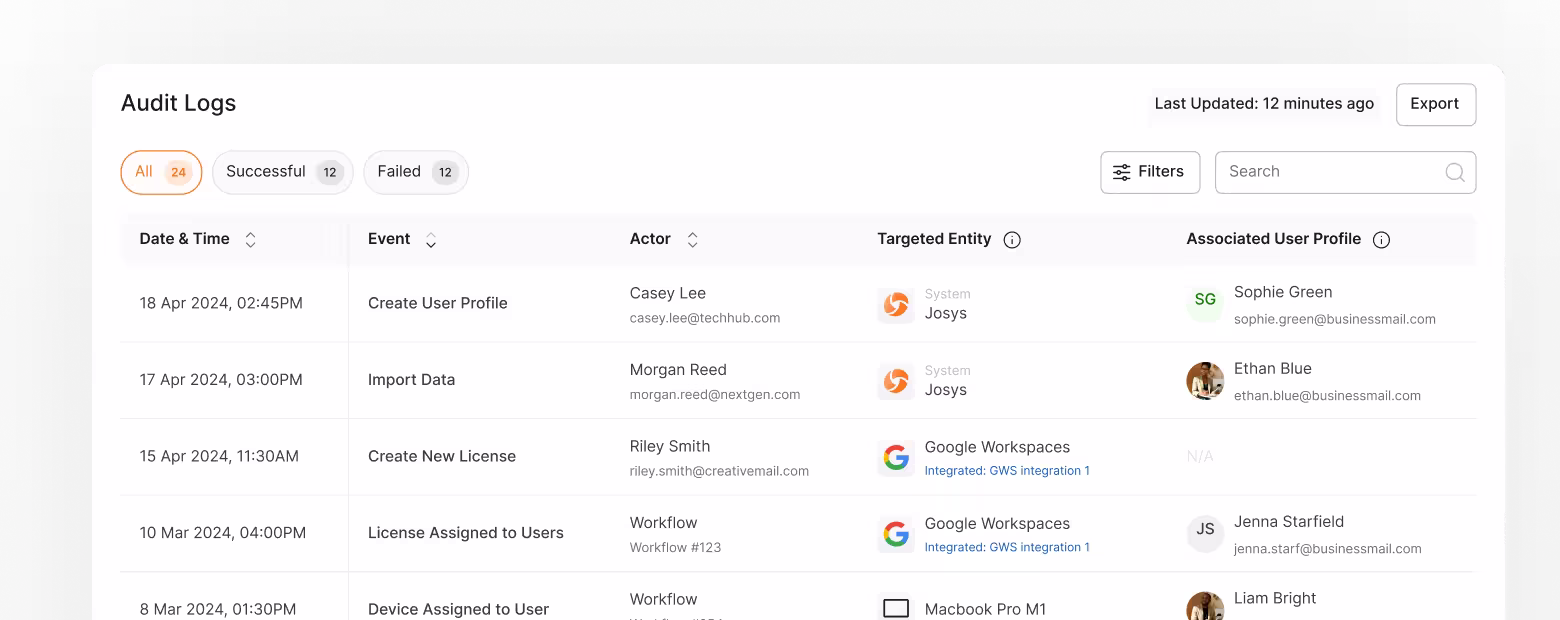Viewport: 1560px width, 620px height.
Task: Click the Date & Time column header
Action: tap(184, 239)
